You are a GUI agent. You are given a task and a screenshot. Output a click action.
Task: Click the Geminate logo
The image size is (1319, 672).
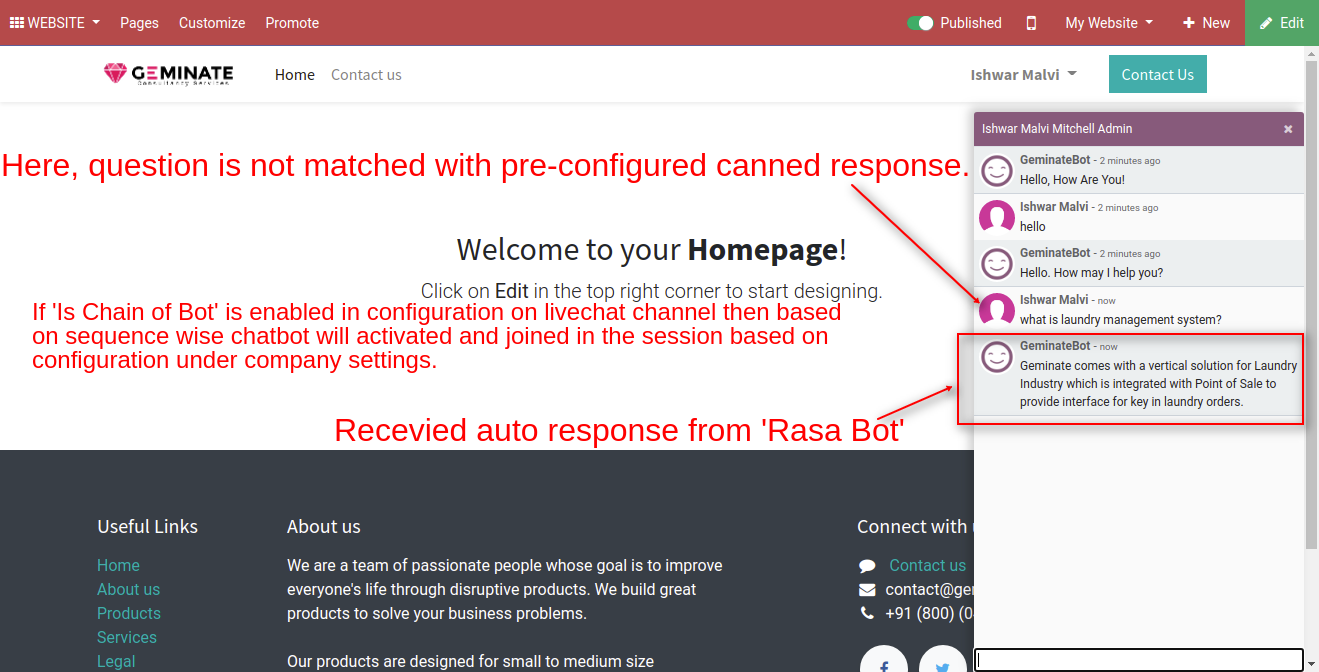[x=168, y=74]
